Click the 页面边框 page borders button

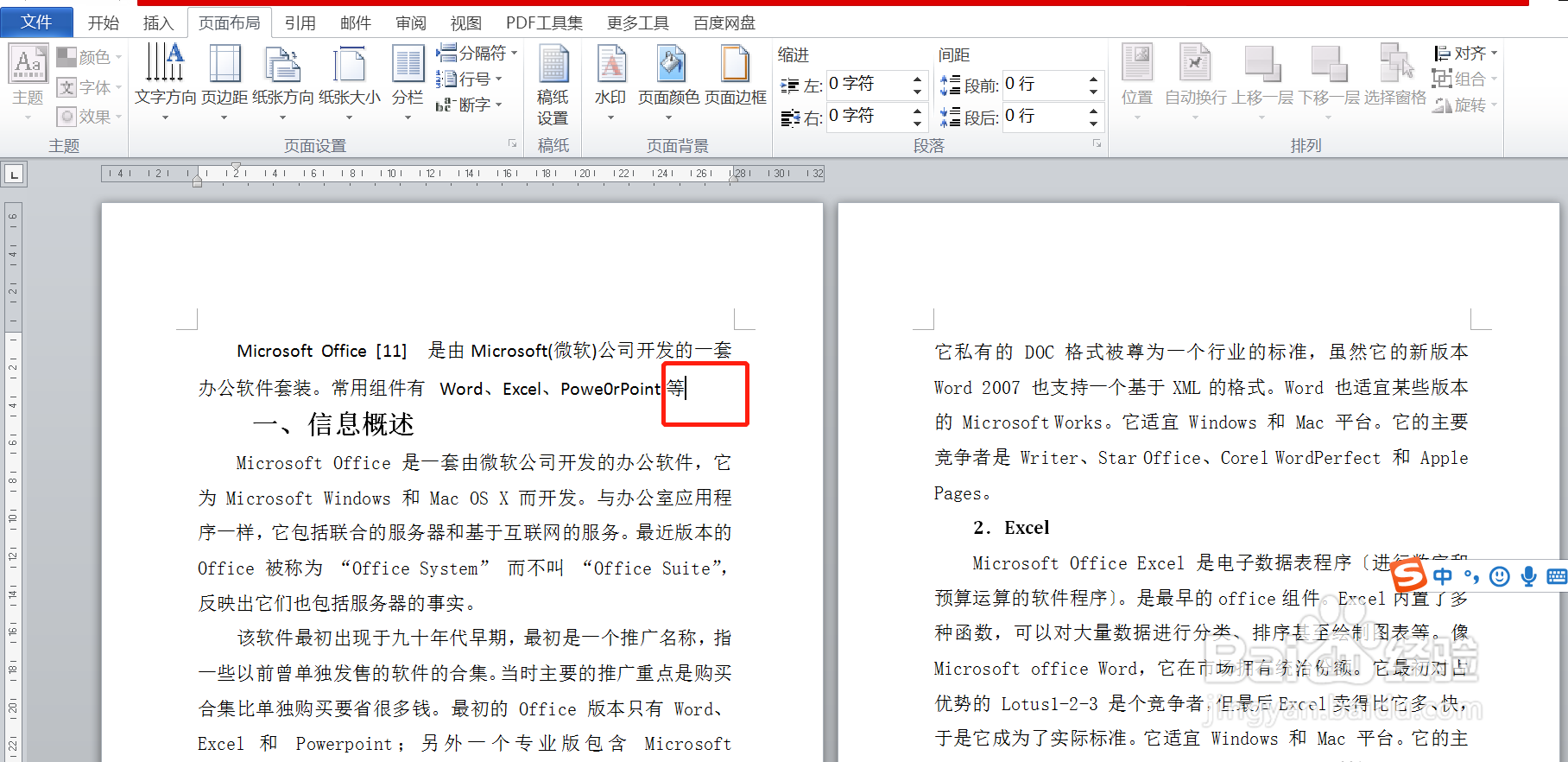tap(736, 76)
